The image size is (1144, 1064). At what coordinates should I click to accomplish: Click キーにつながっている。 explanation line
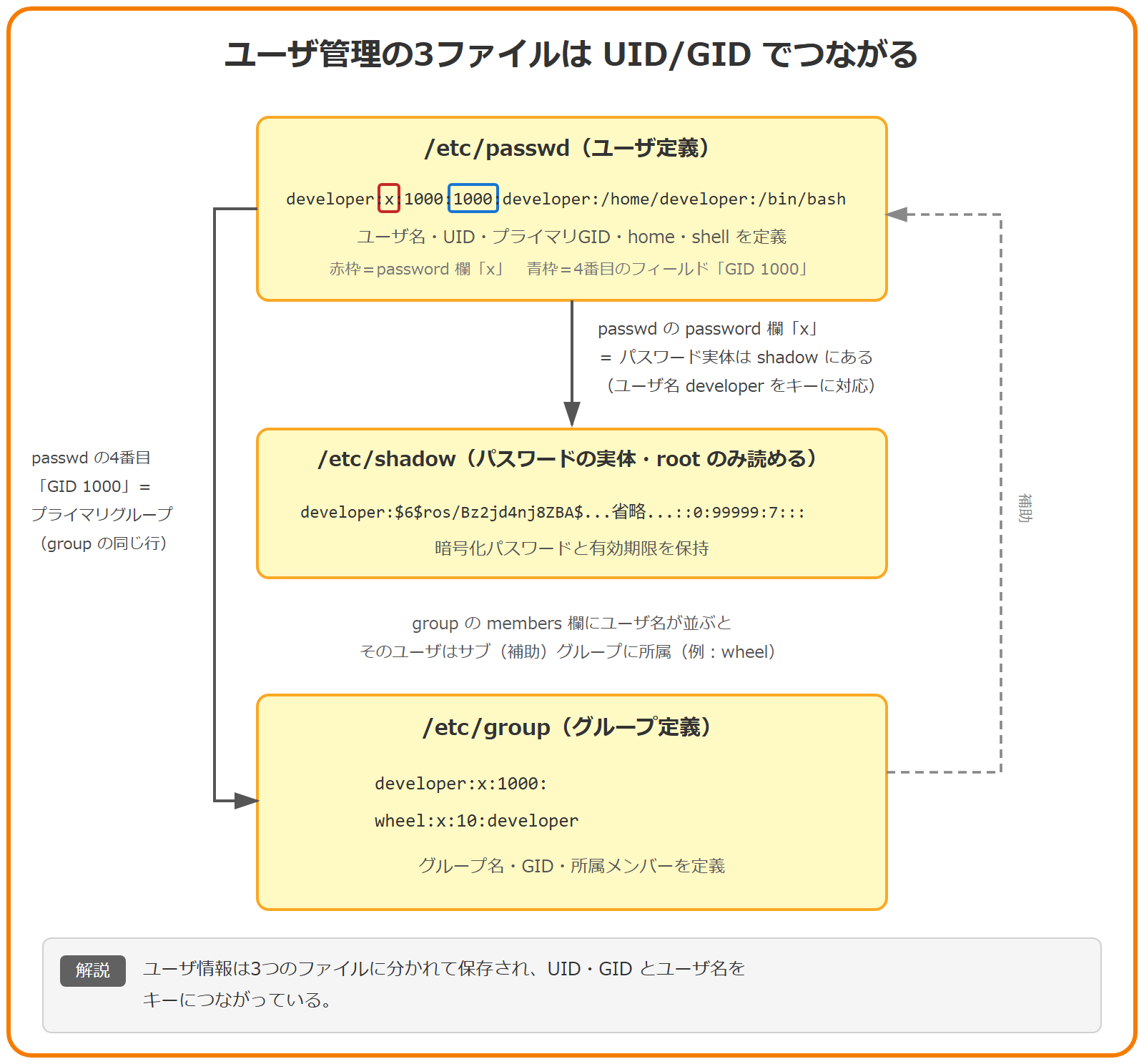[x=238, y=1000]
